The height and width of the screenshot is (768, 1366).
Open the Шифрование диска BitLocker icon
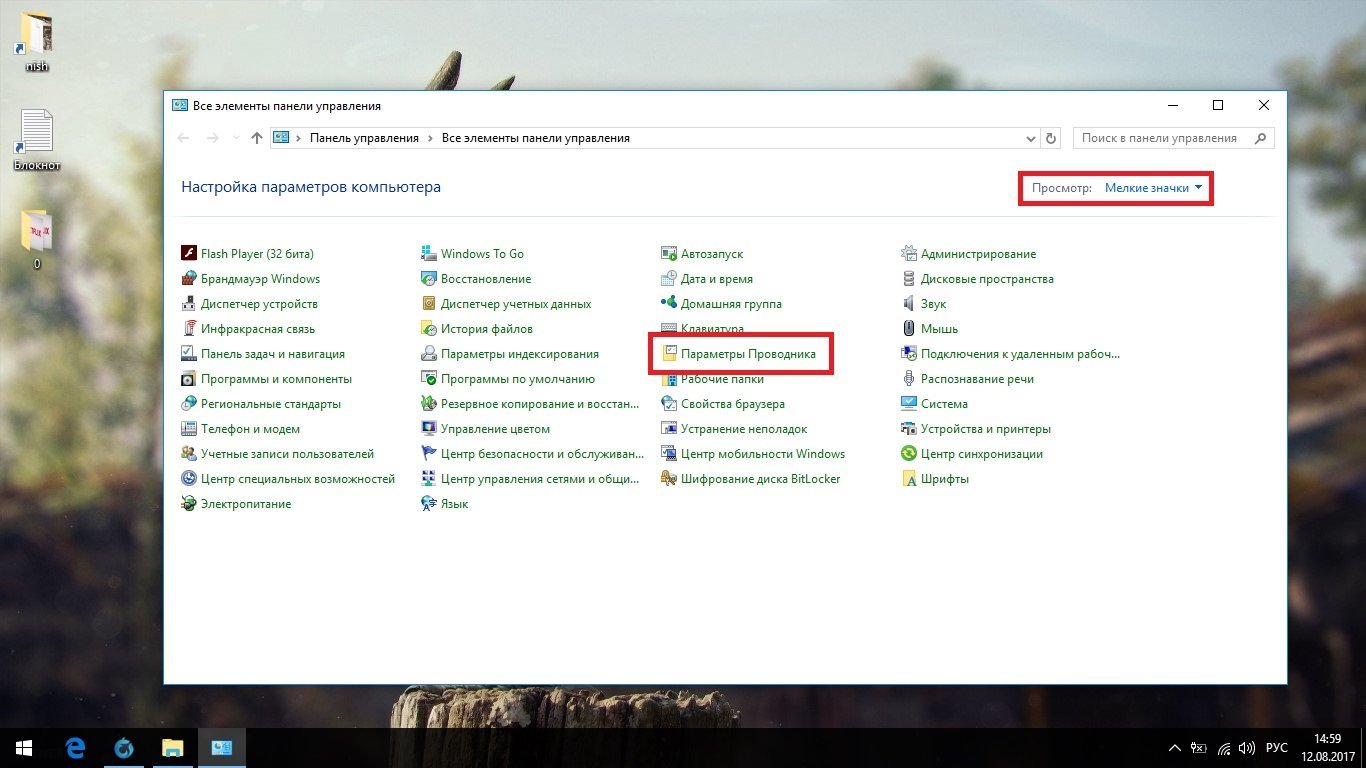669,479
